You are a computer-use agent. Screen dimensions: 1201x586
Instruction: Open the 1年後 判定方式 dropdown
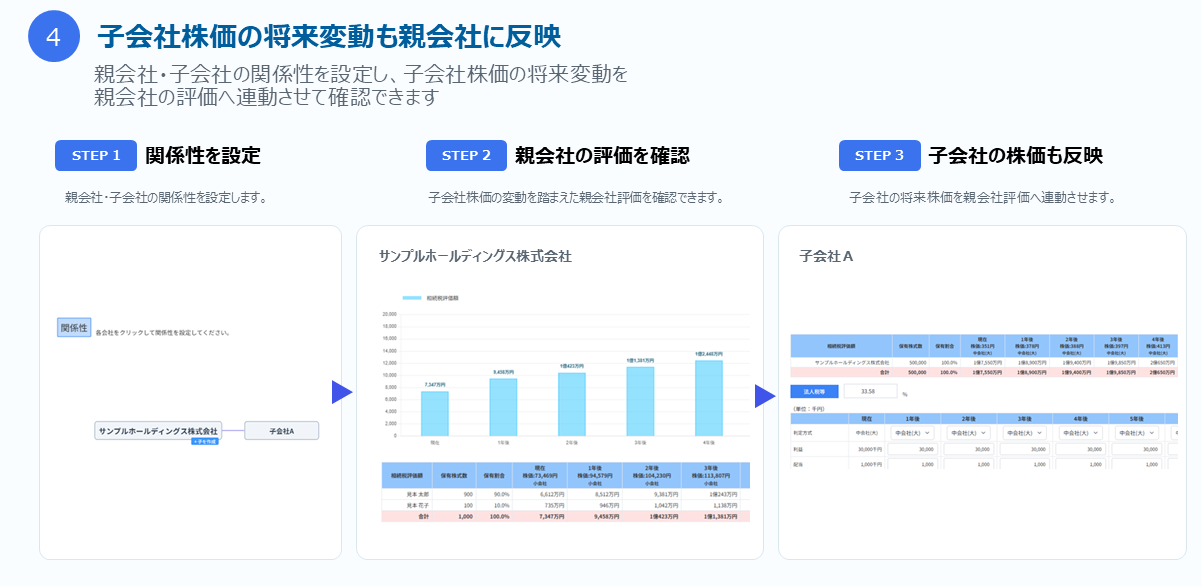tap(911, 433)
